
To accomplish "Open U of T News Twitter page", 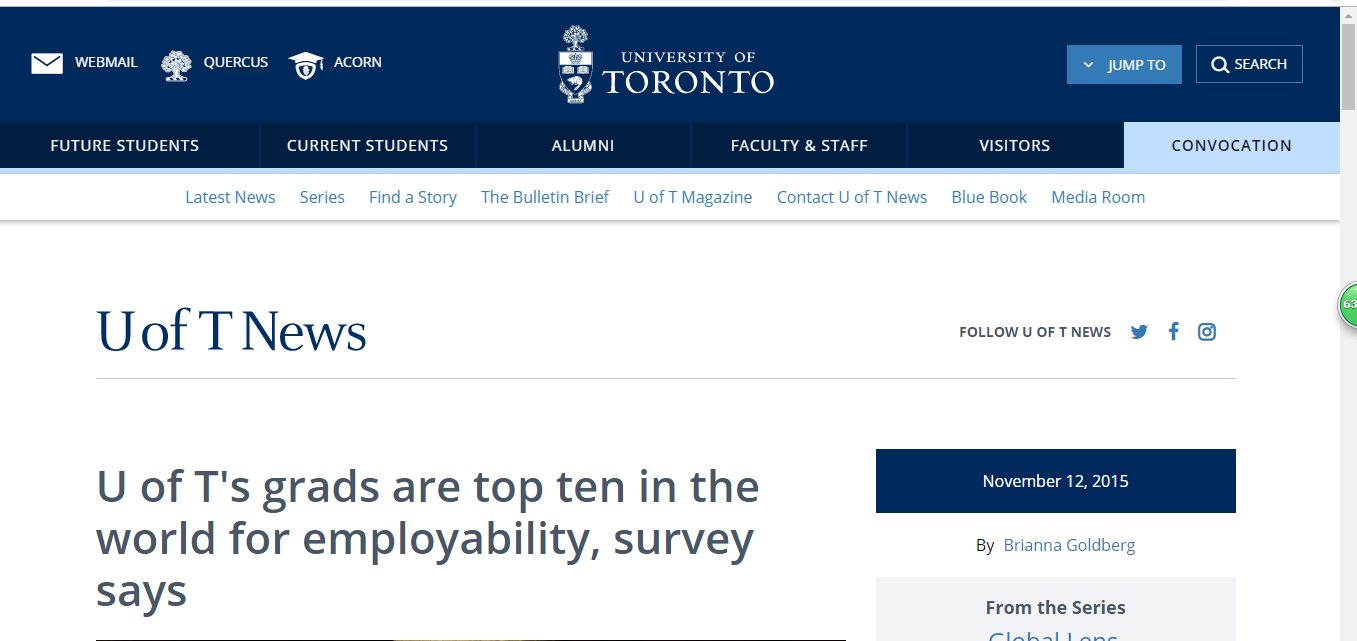I will click(x=1139, y=332).
